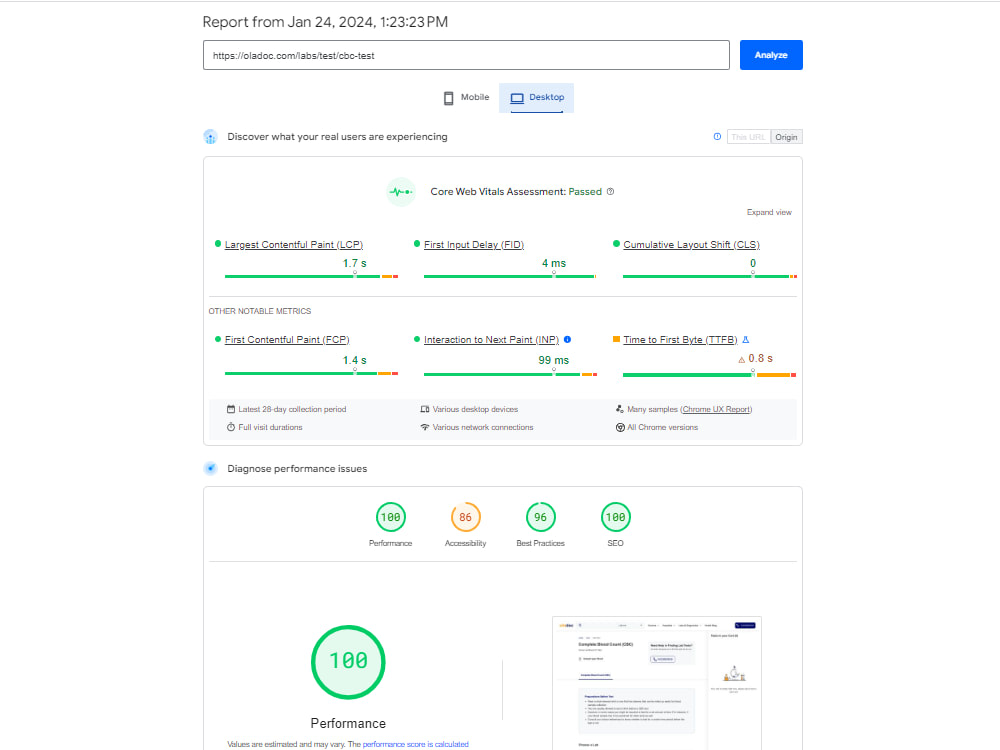Image resolution: width=1000 pixels, height=750 pixels.
Task: Click the devices icon for desktop devices
Action: click(x=425, y=409)
